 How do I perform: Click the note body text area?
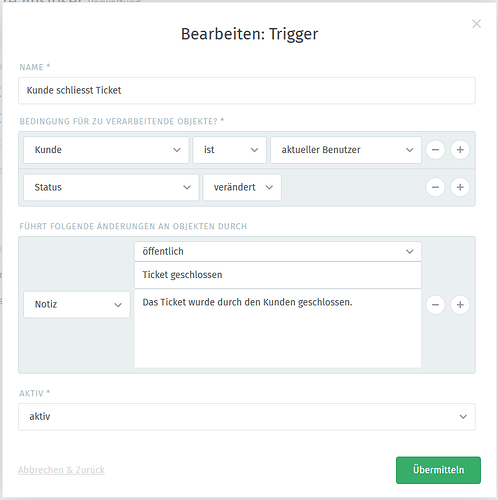pyautogui.click(x=278, y=329)
